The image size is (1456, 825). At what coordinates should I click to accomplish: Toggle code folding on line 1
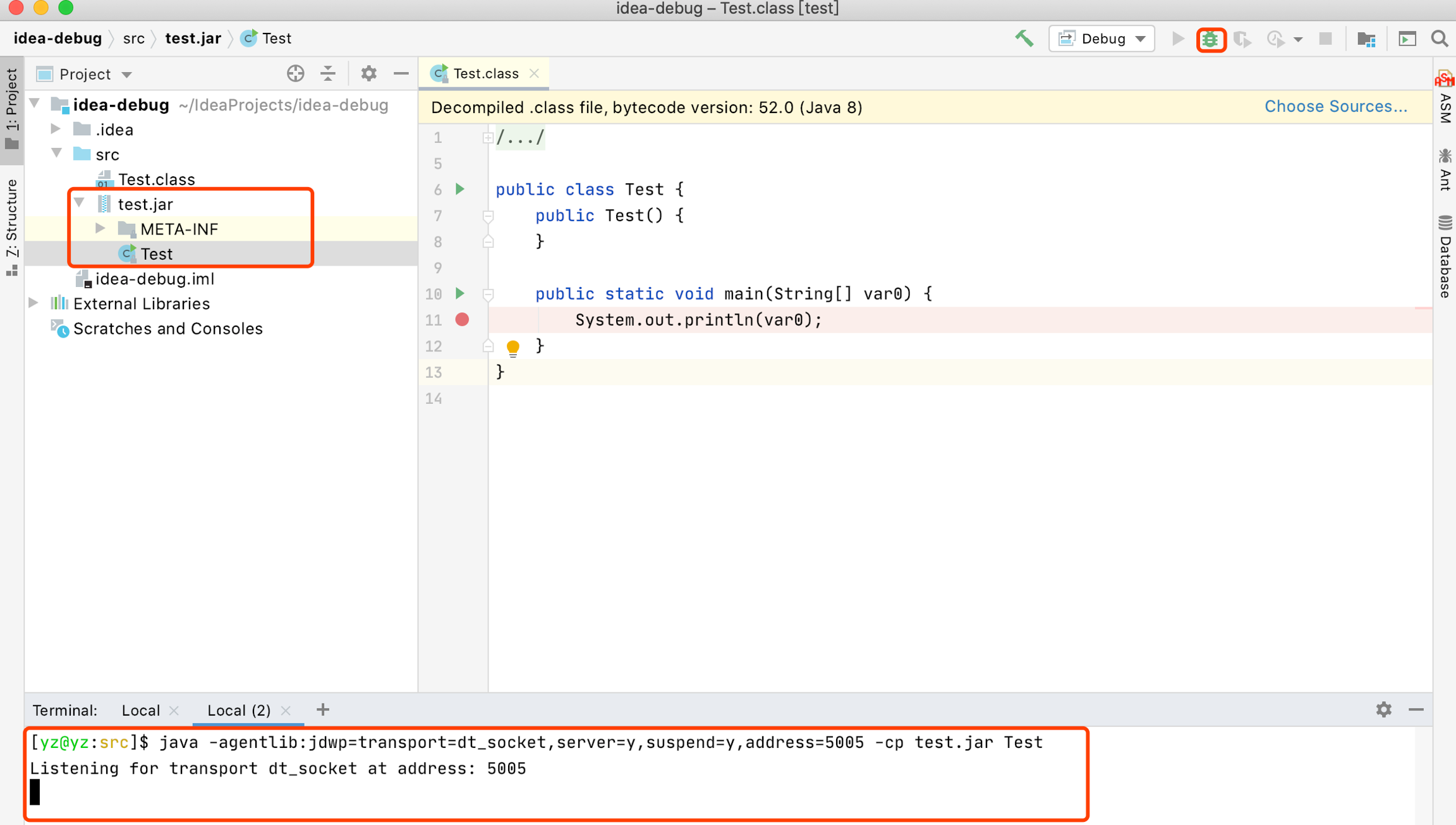coord(487,138)
